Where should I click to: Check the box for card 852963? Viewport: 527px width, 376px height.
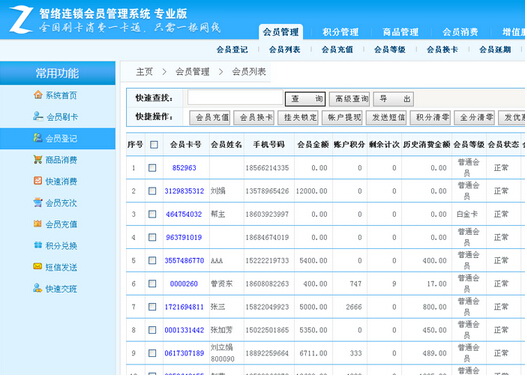click(x=152, y=168)
